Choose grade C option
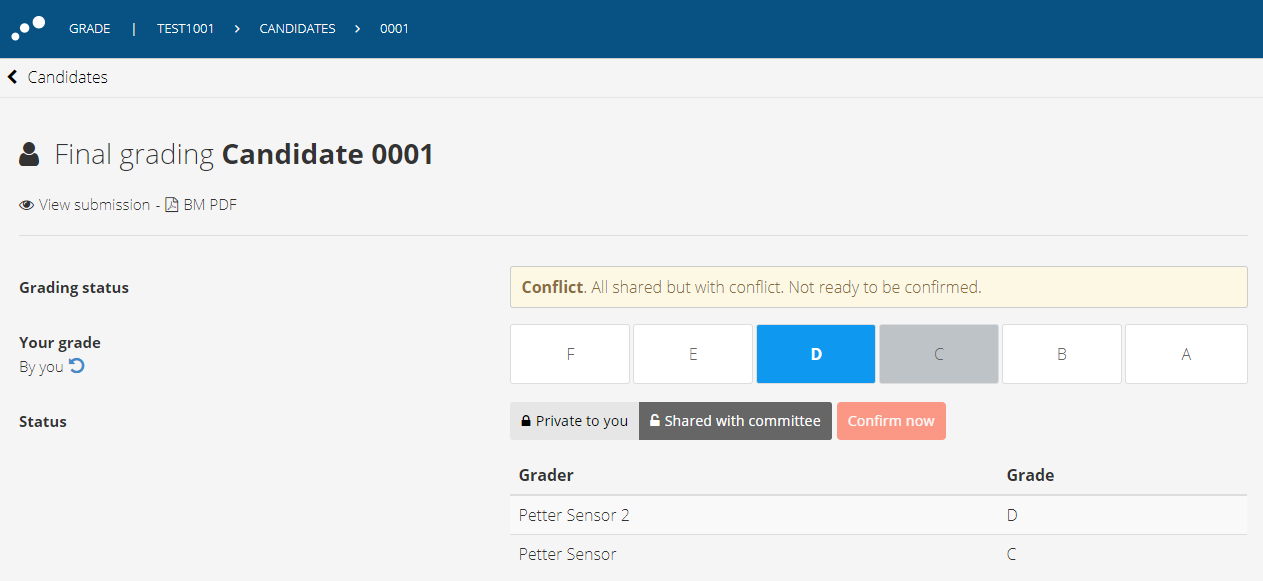 point(939,354)
